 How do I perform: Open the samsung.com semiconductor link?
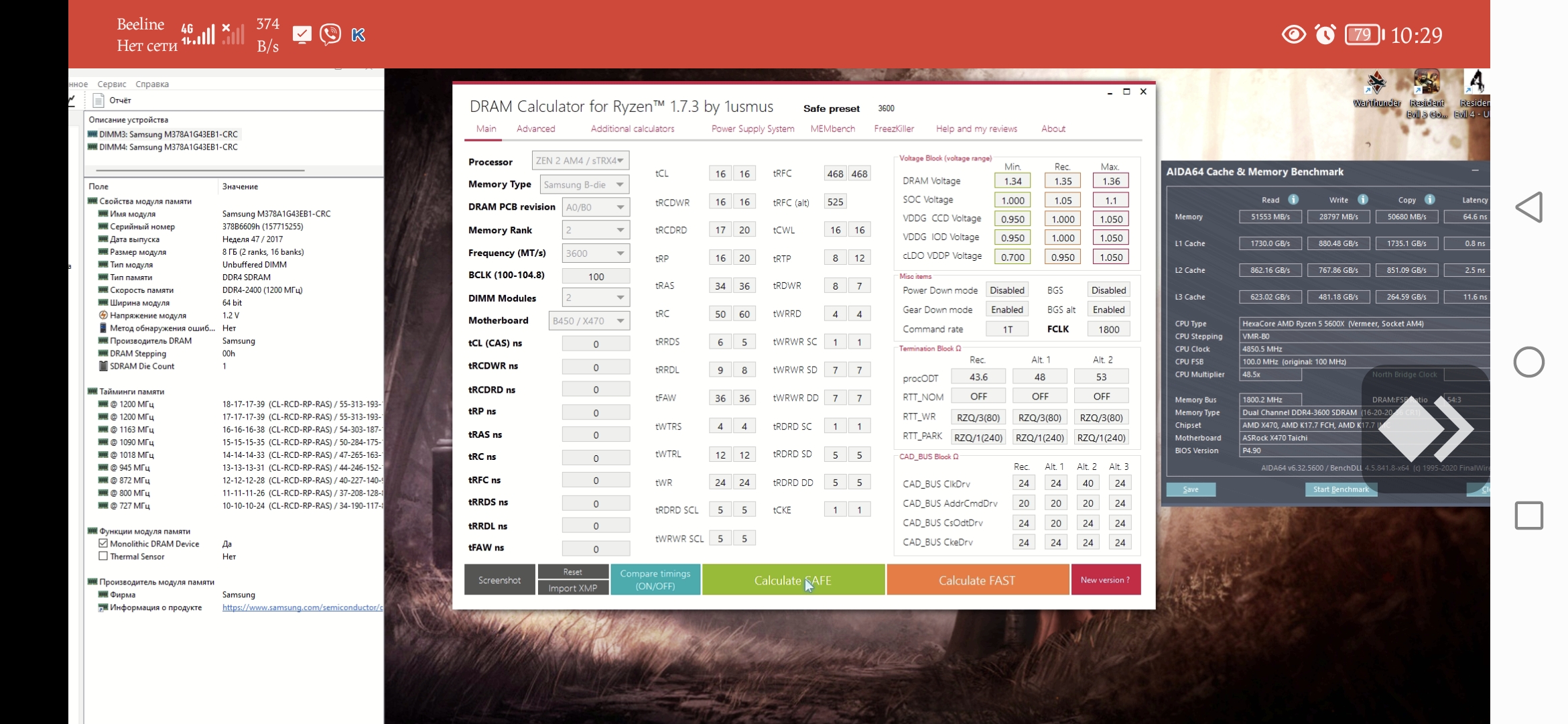(x=302, y=607)
